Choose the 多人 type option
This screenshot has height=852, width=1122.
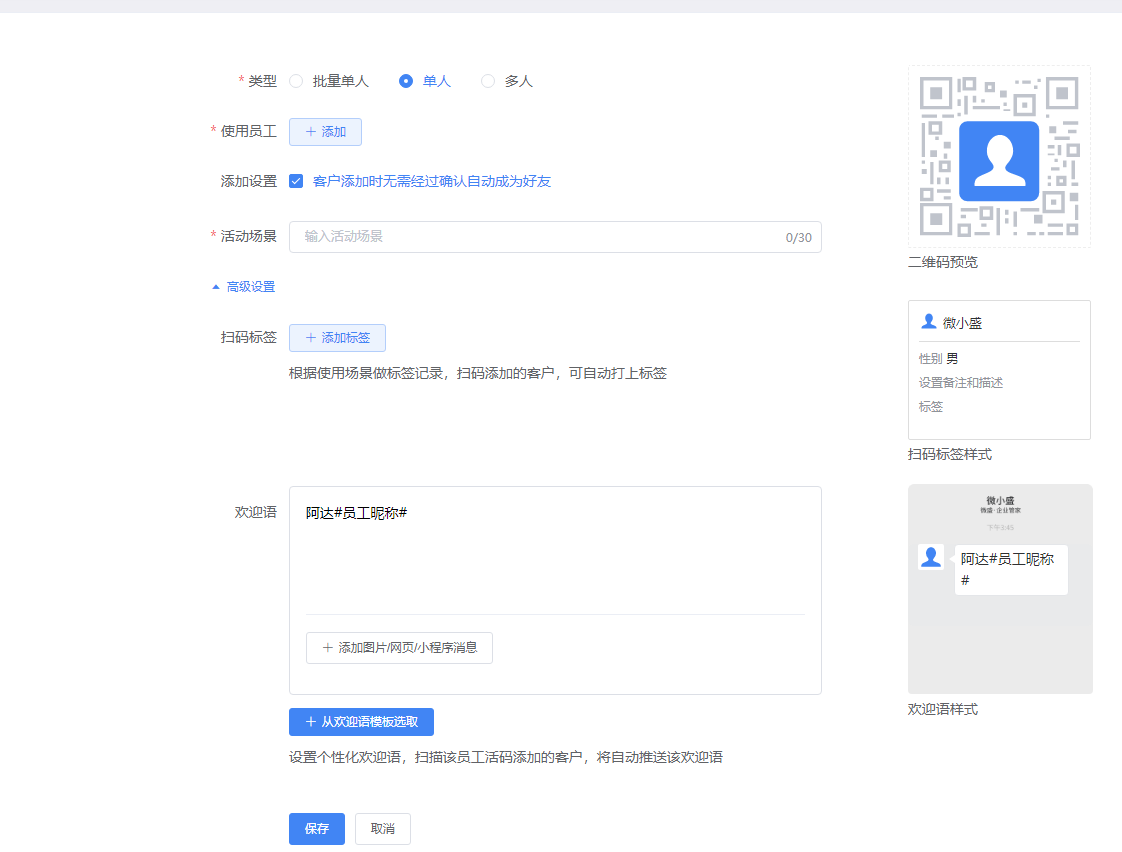coord(488,81)
